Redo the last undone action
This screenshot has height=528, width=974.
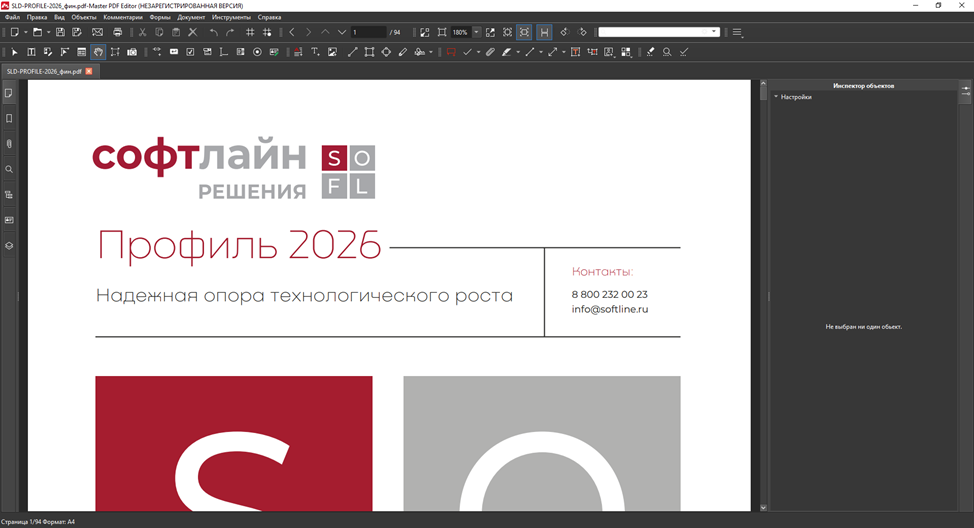coord(230,32)
